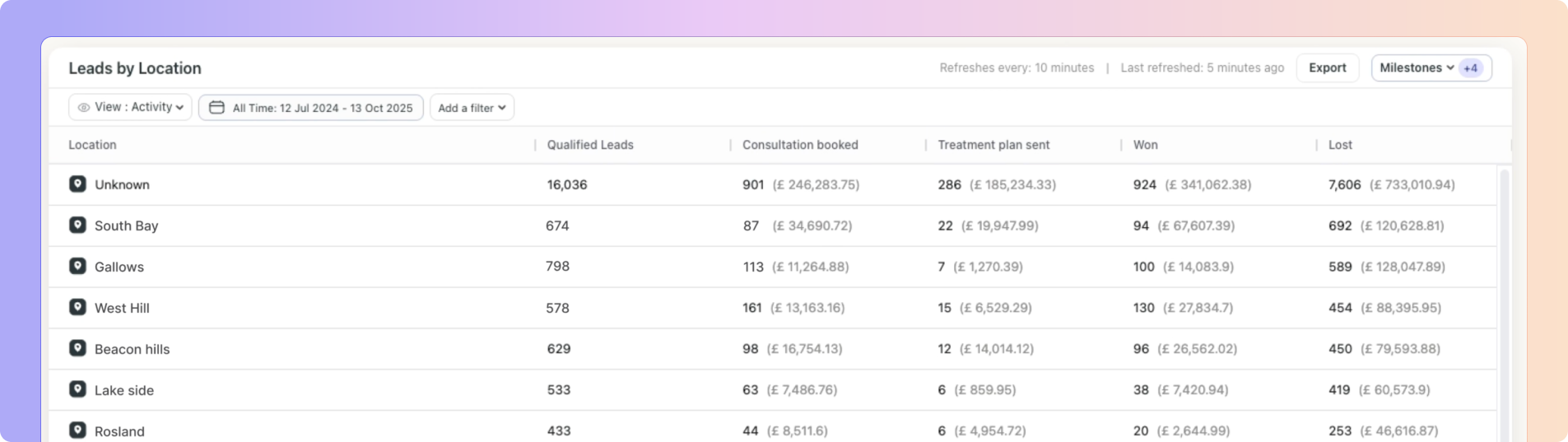The width and height of the screenshot is (1568, 442).
Task: Click the location pin icon beside Unknown
Action: tap(77, 184)
